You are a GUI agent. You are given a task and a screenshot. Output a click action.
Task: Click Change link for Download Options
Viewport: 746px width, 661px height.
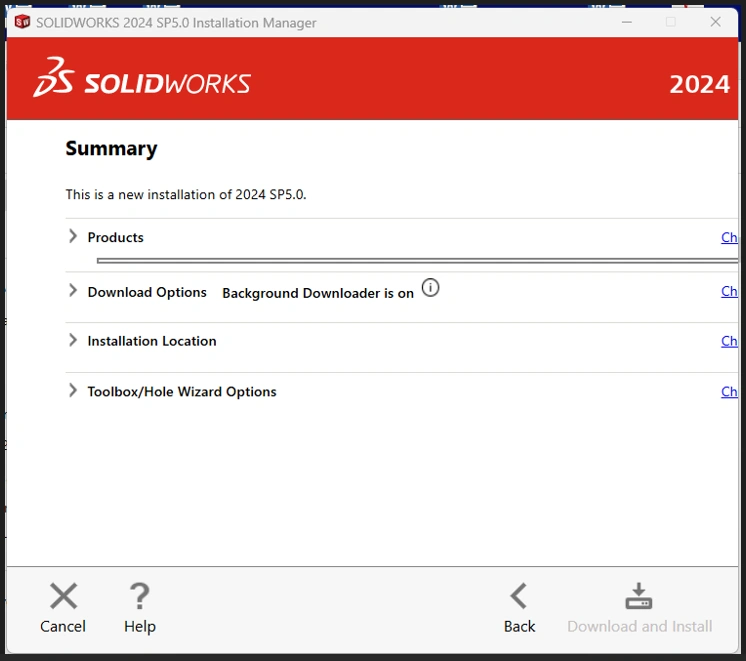(729, 291)
